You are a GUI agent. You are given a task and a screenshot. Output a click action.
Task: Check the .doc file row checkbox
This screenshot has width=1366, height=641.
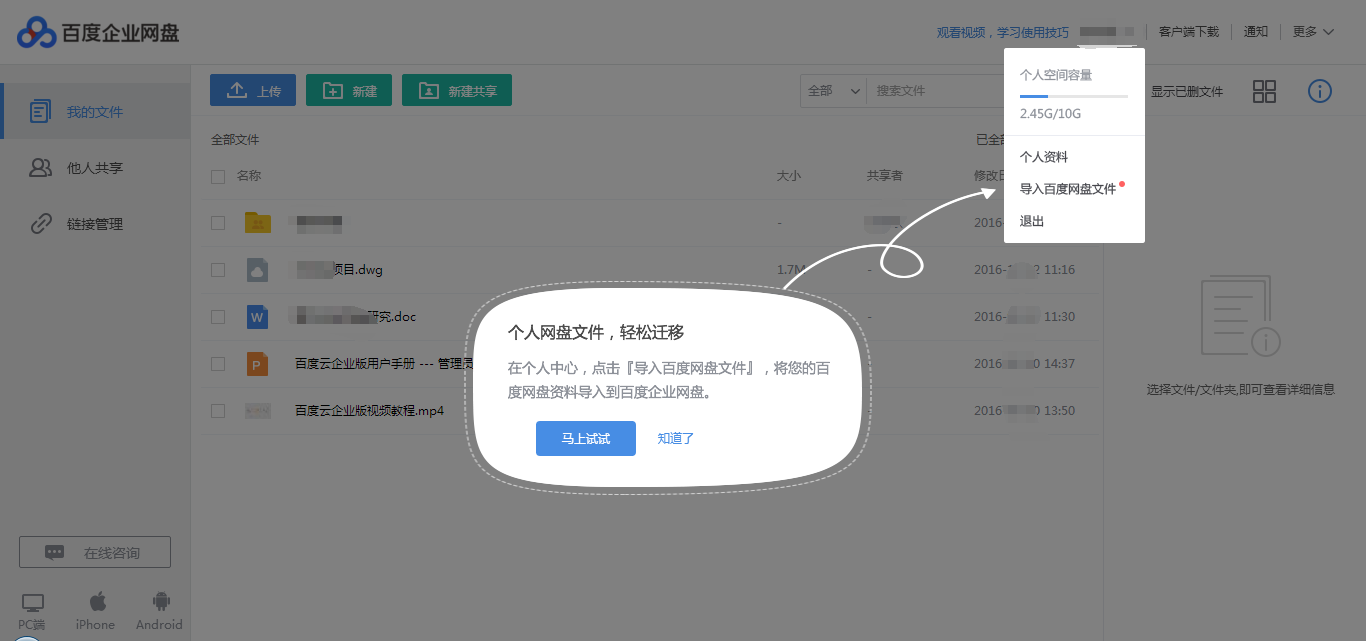click(218, 317)
